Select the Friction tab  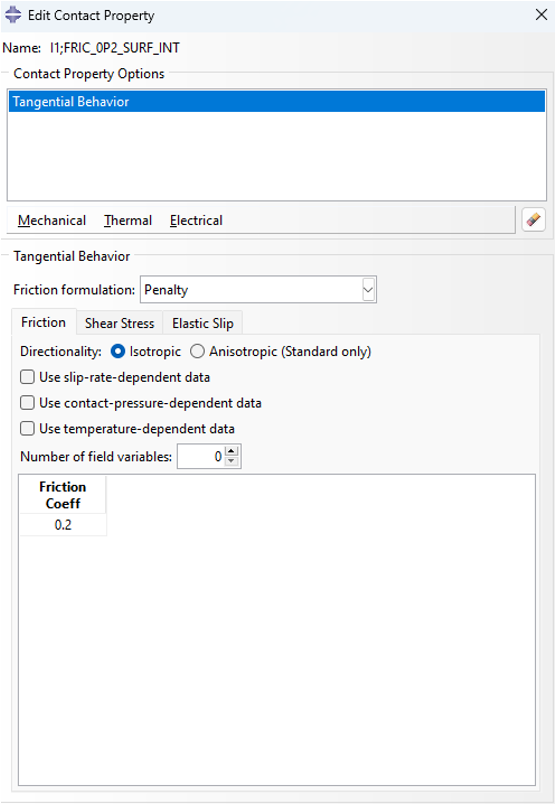click(x=44, y=322)
